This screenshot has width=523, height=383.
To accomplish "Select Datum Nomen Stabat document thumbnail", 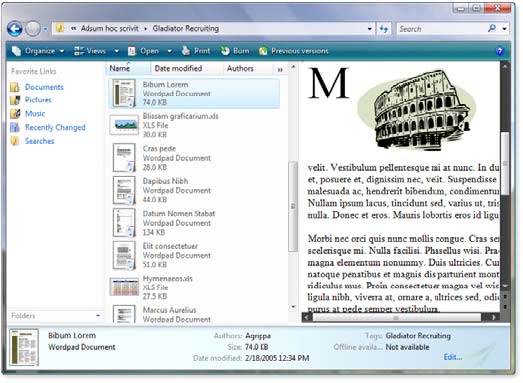I will (x=124, y=223).
